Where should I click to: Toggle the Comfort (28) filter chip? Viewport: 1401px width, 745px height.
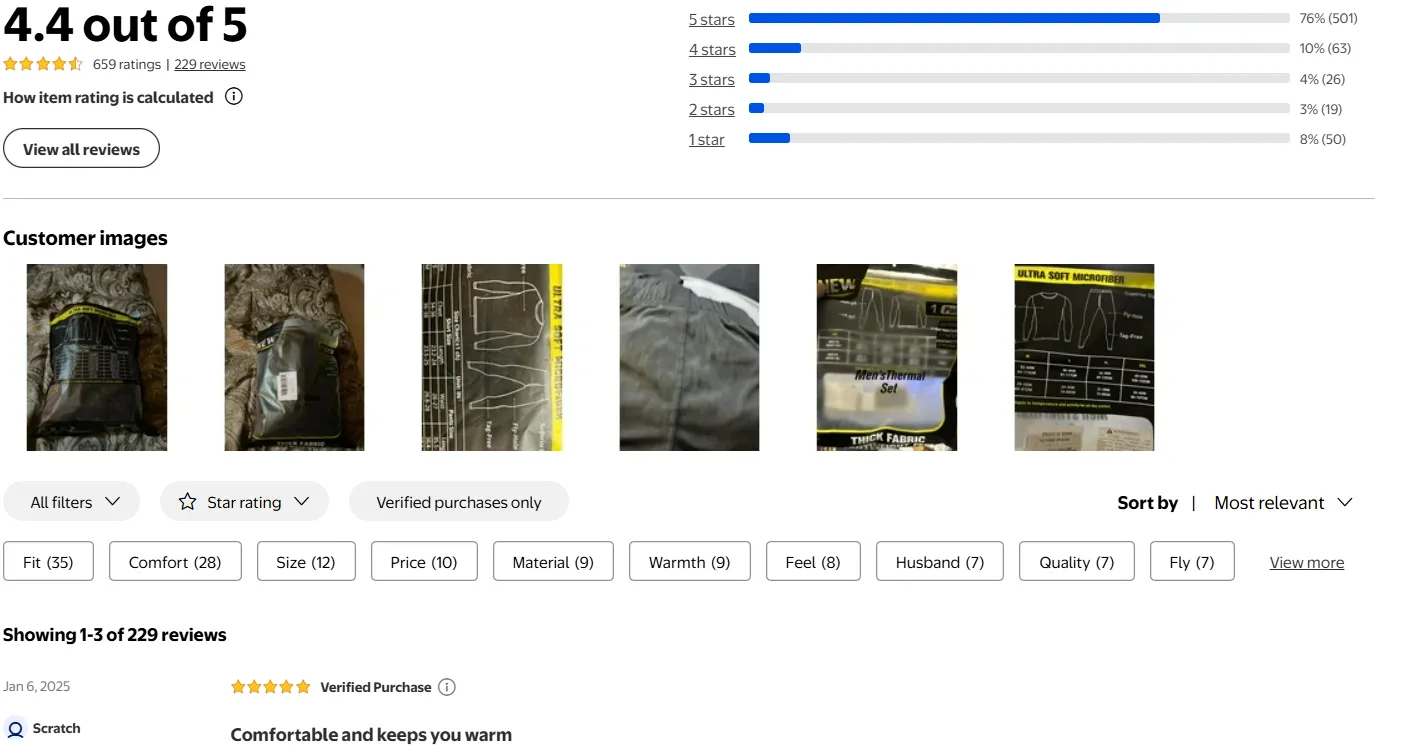coord(175,561)
